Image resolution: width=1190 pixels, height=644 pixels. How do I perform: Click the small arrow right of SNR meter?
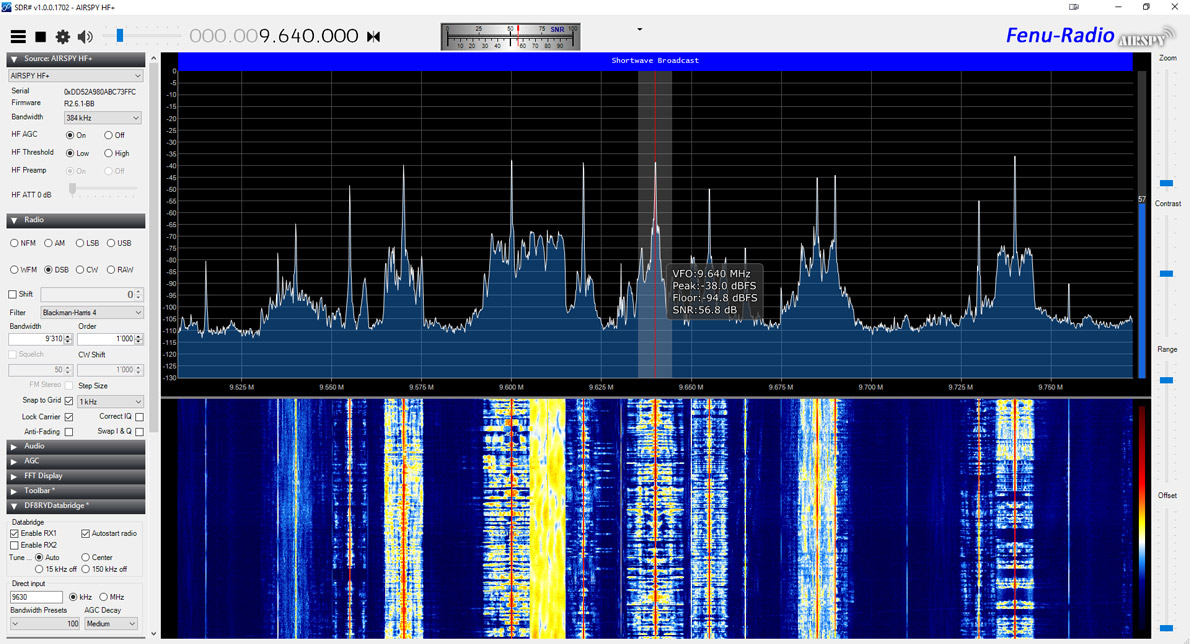click(640, 30)
